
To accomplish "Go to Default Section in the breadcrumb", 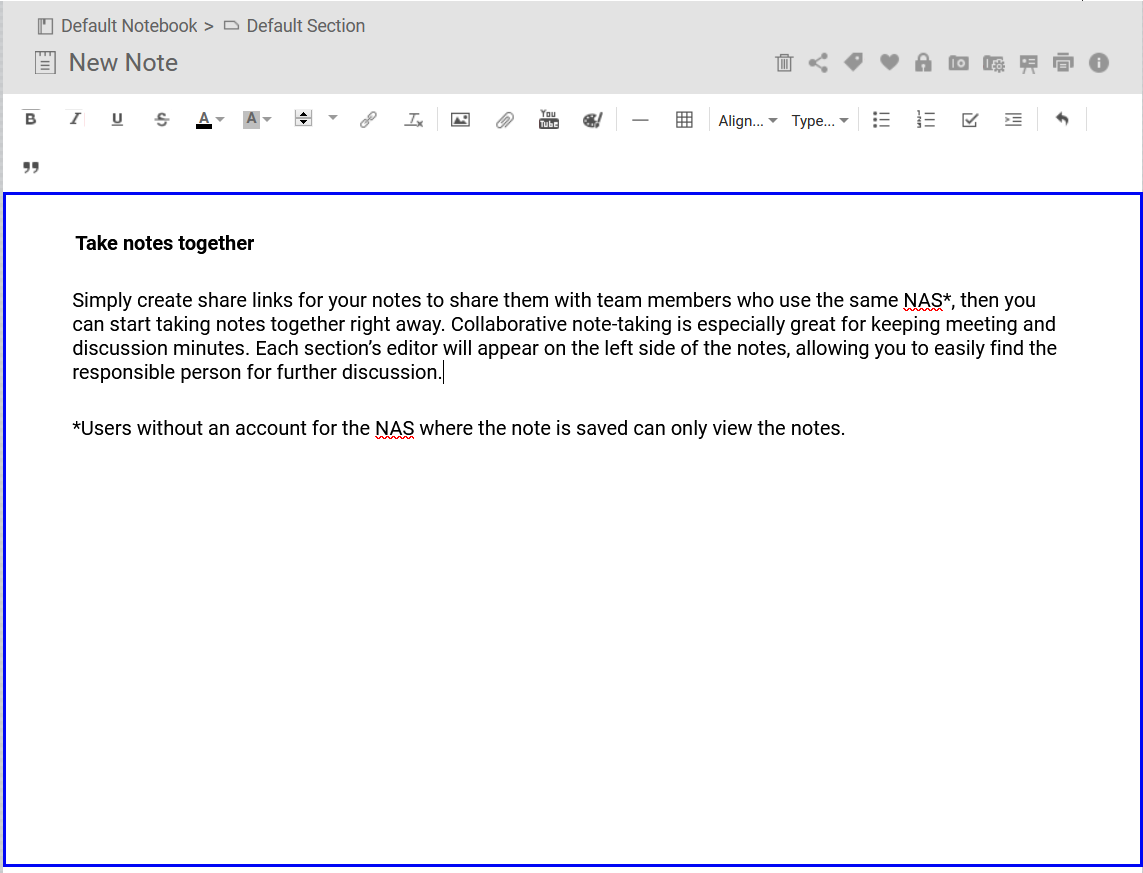I will [x=305, y=26].
